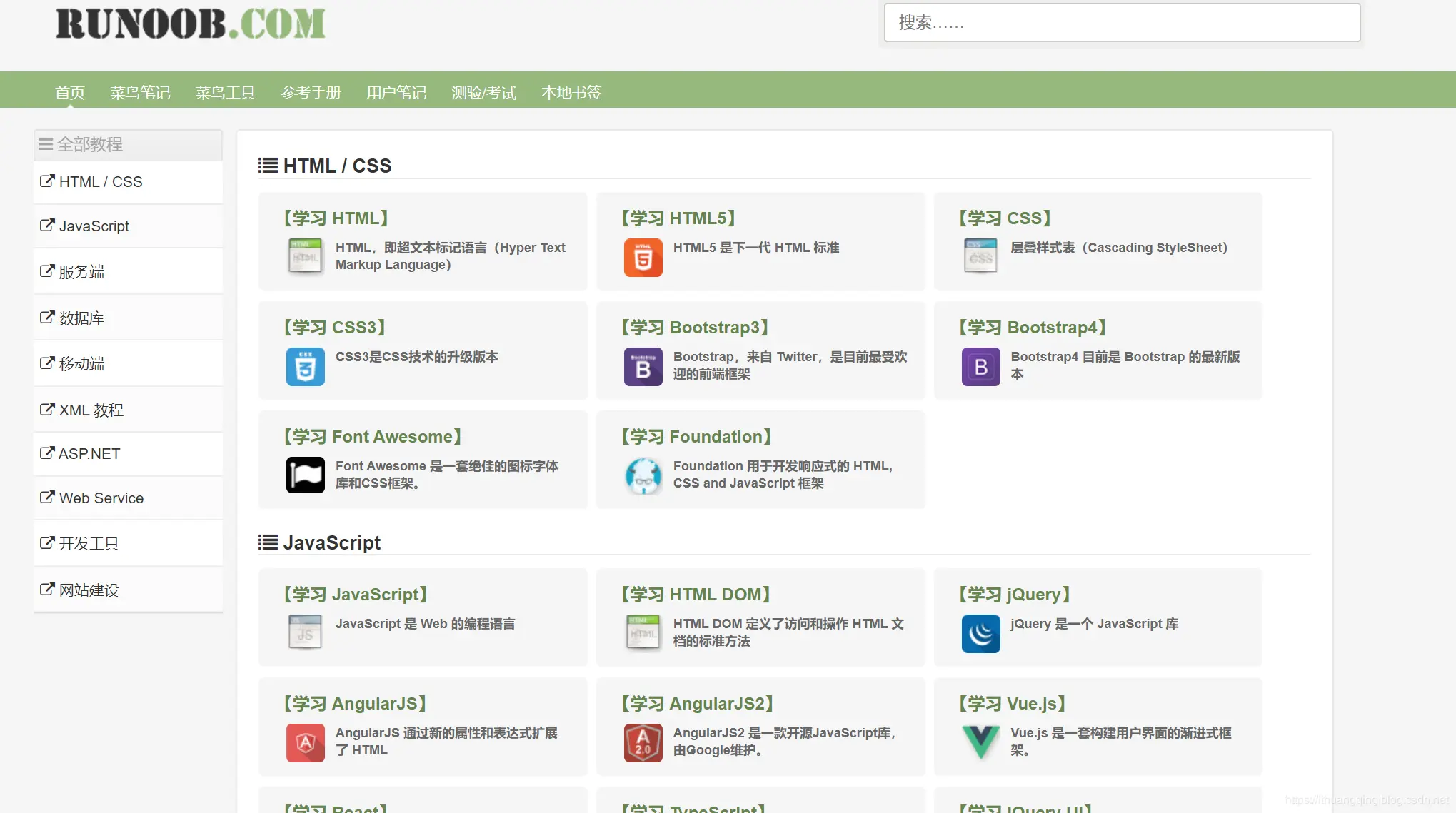Click the 【学习 HTML】 tutorial link

[x=336, y=218]
